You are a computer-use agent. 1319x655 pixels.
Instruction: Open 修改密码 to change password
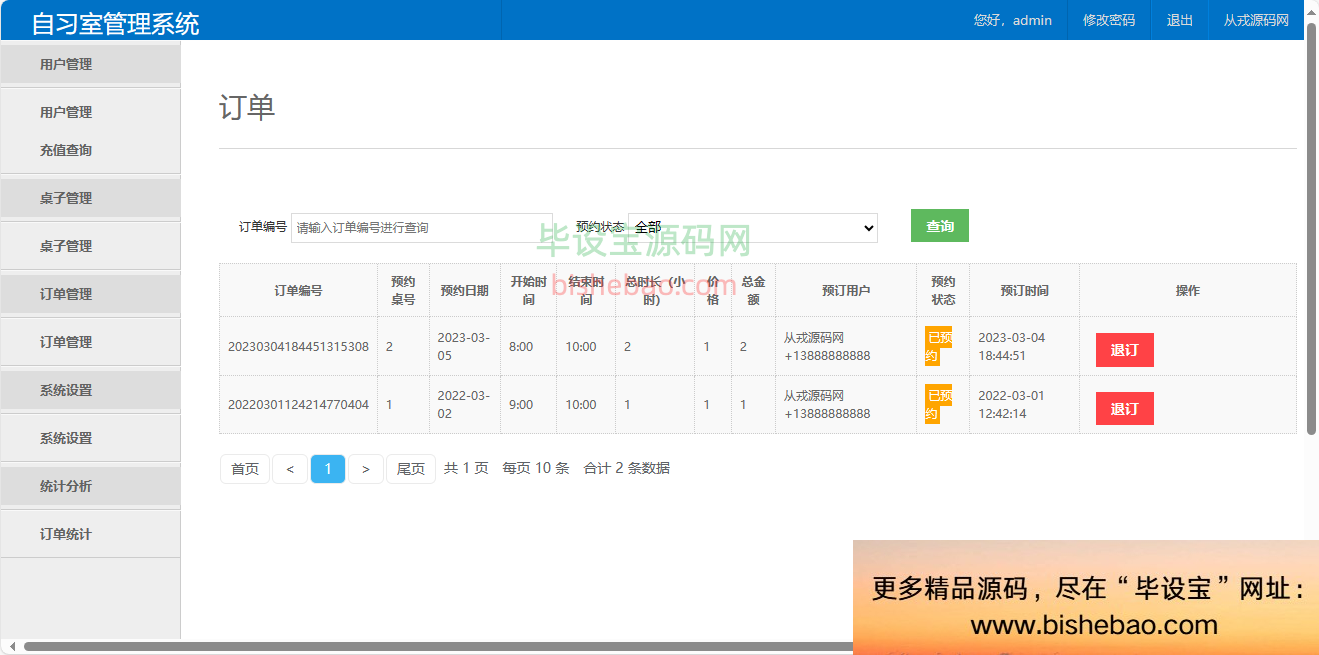pyautogui.click(x=1108, y=19)
